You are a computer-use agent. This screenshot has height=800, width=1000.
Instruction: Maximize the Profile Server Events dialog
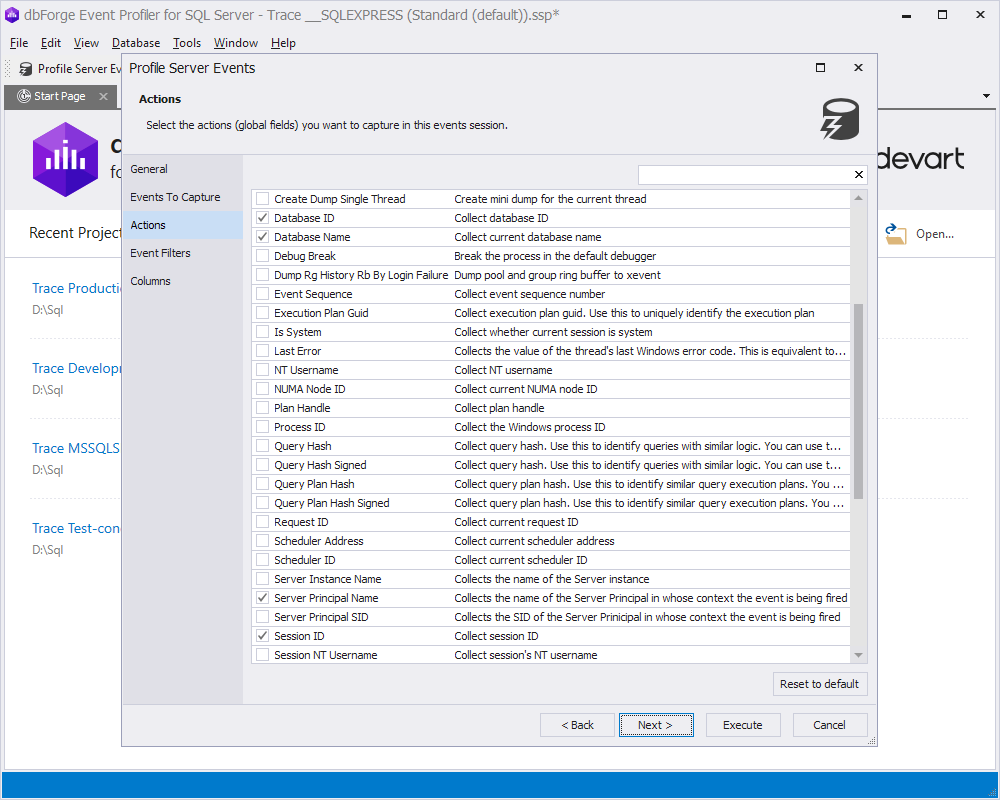pyautogui.click(x=821, y=68)
